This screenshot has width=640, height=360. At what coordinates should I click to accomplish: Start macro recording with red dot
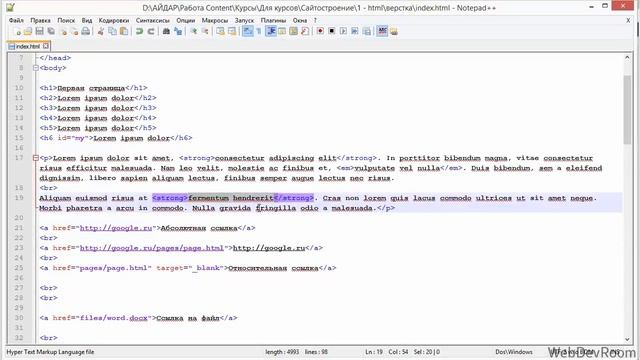point(320,31)
